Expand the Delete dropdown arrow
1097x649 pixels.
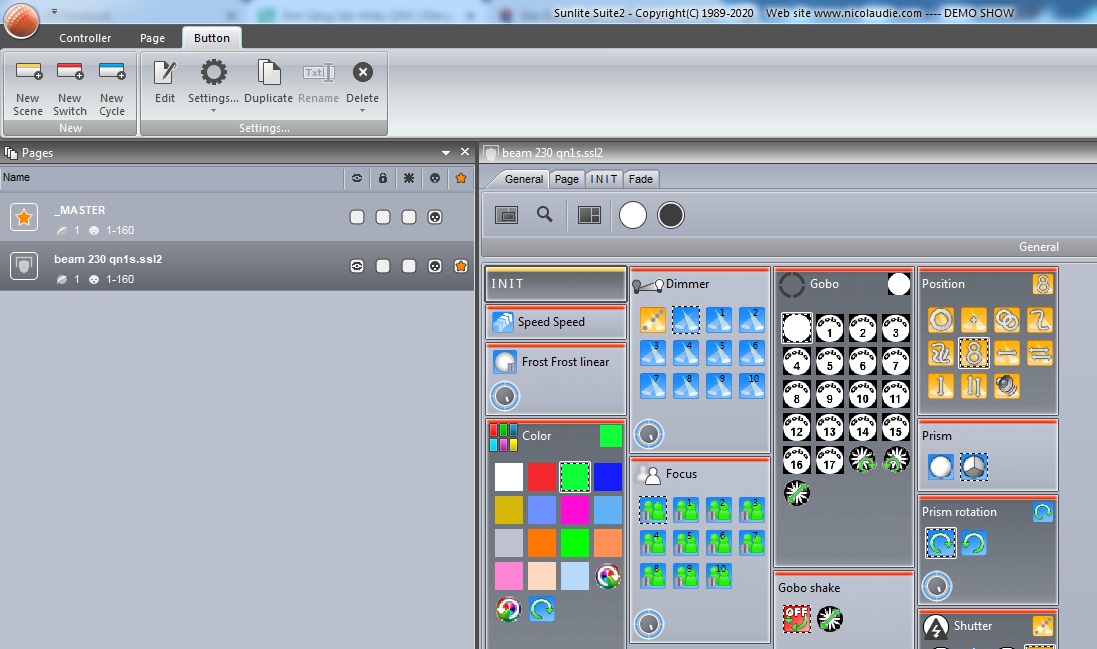(x=362, y=110)
